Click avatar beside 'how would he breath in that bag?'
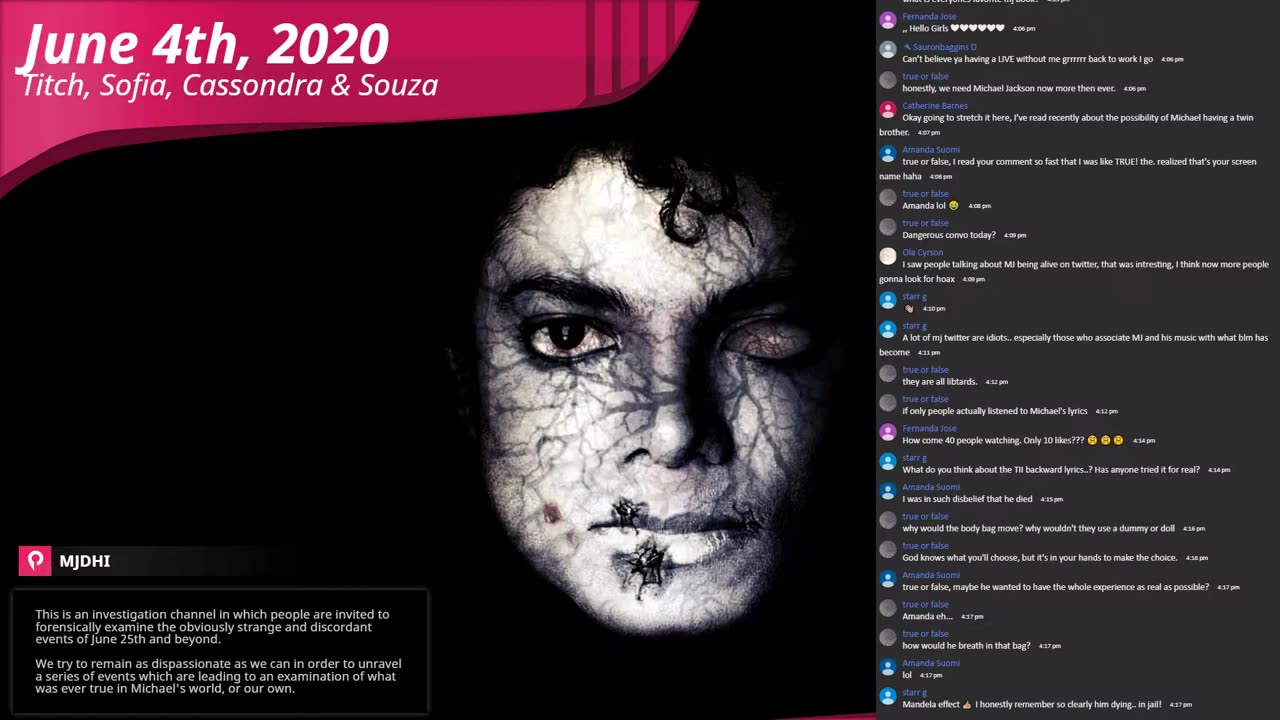The width and height of the screenshot is (1280, 720). [888, 638]
